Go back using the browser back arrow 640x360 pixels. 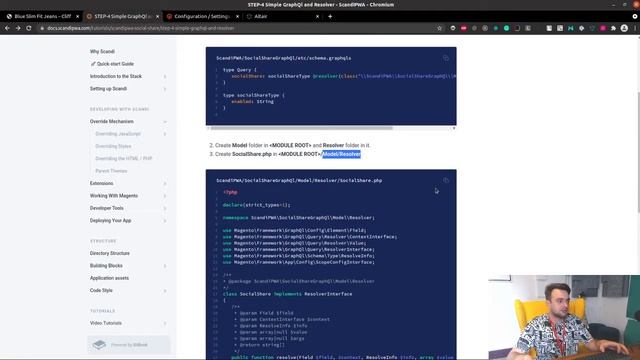(x=7, y=28)
